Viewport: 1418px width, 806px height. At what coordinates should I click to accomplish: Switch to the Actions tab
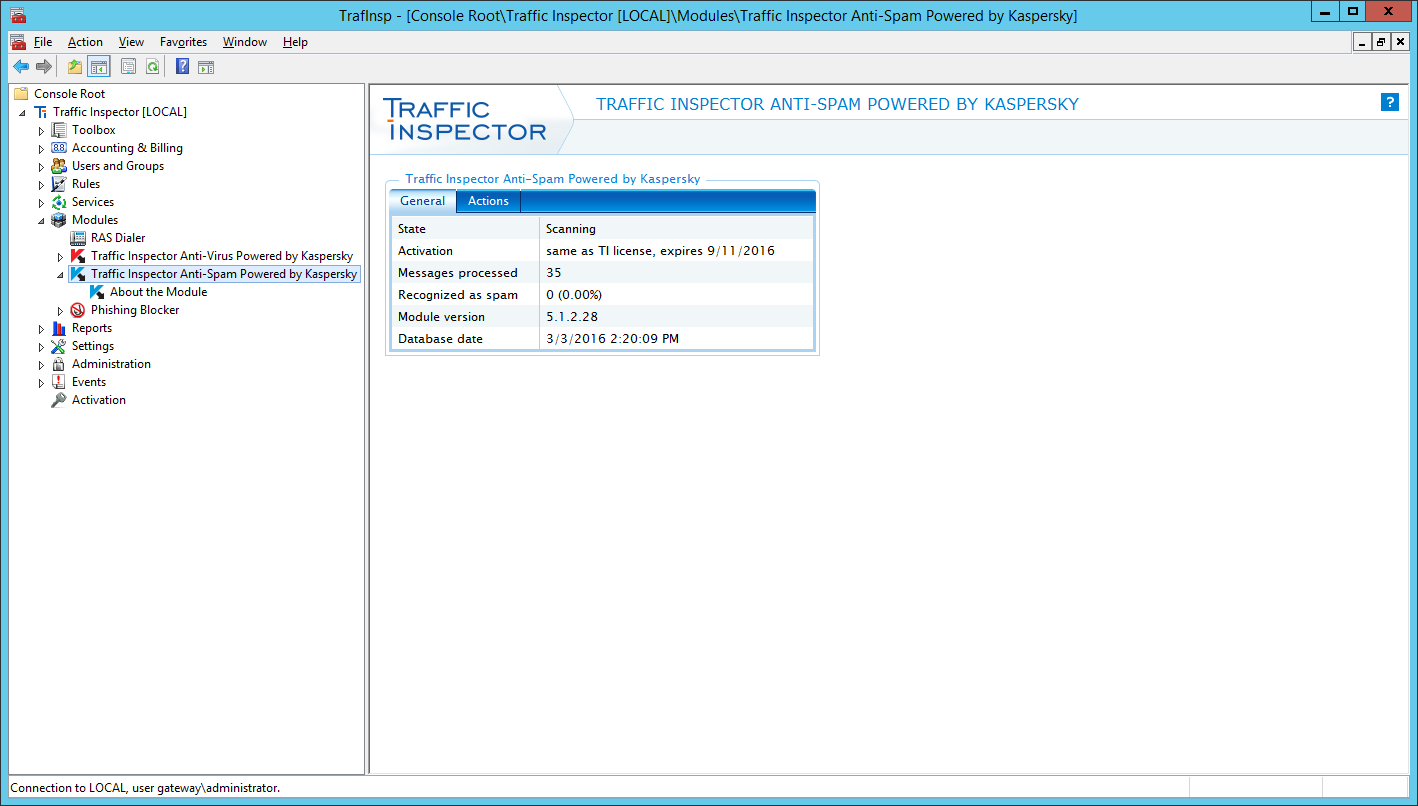488,201
